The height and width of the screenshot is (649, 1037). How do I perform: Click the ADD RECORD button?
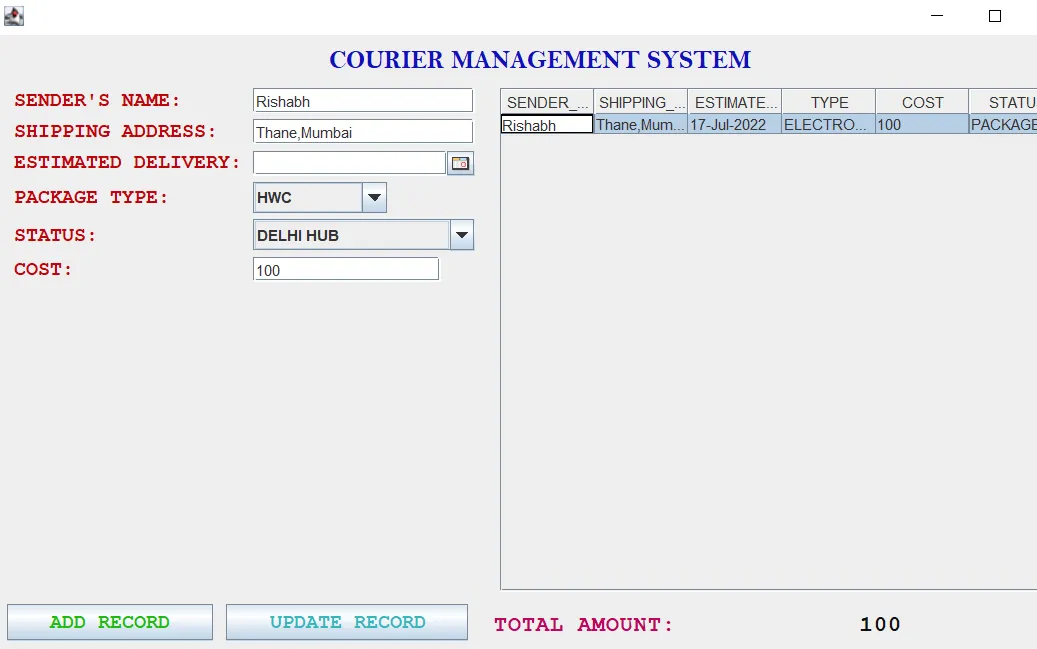point(109,621)
